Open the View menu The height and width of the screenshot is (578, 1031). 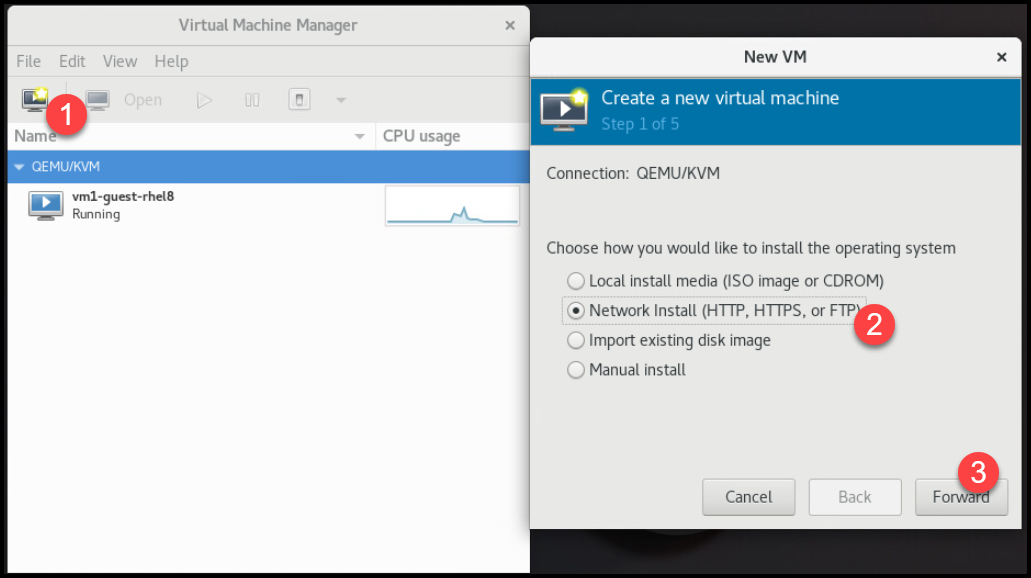pyautogui.click(x=119, y=61)
